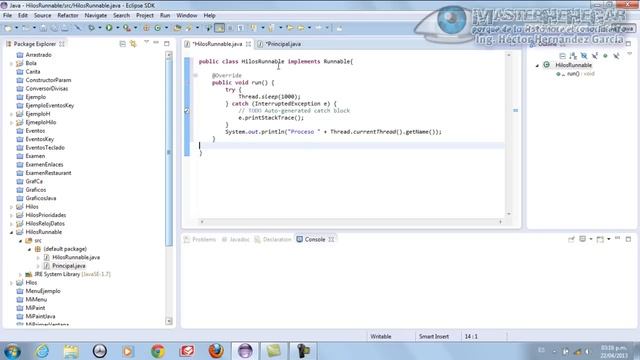
Task: Open the Declaration tab
Action: point(273,240)
